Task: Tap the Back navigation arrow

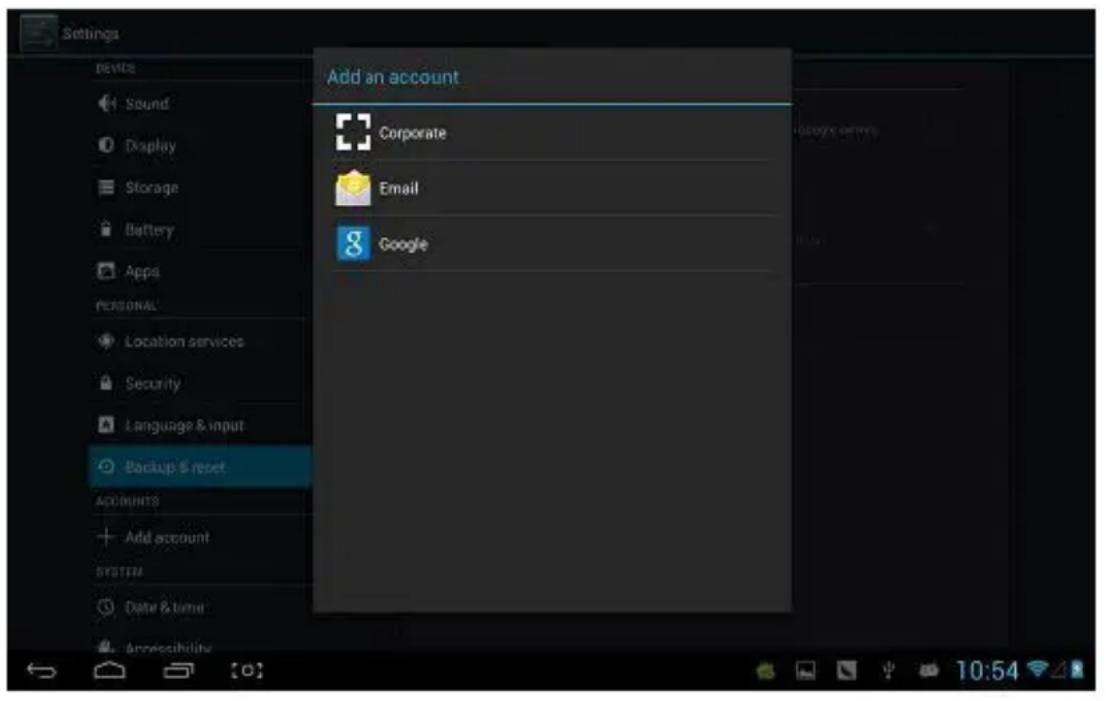Action: point(41,670)
